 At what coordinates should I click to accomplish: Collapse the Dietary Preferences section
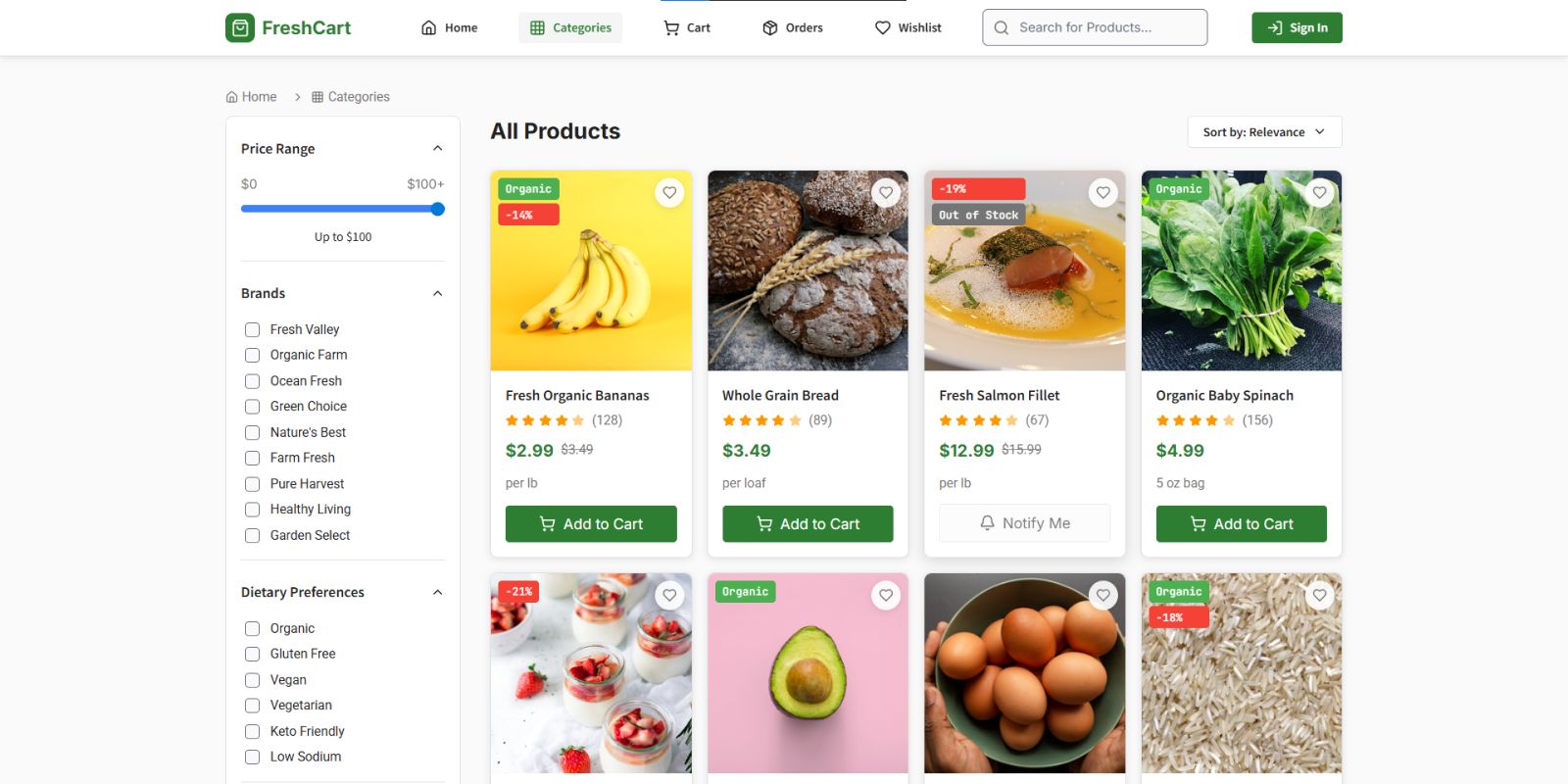tap(438, 593)
